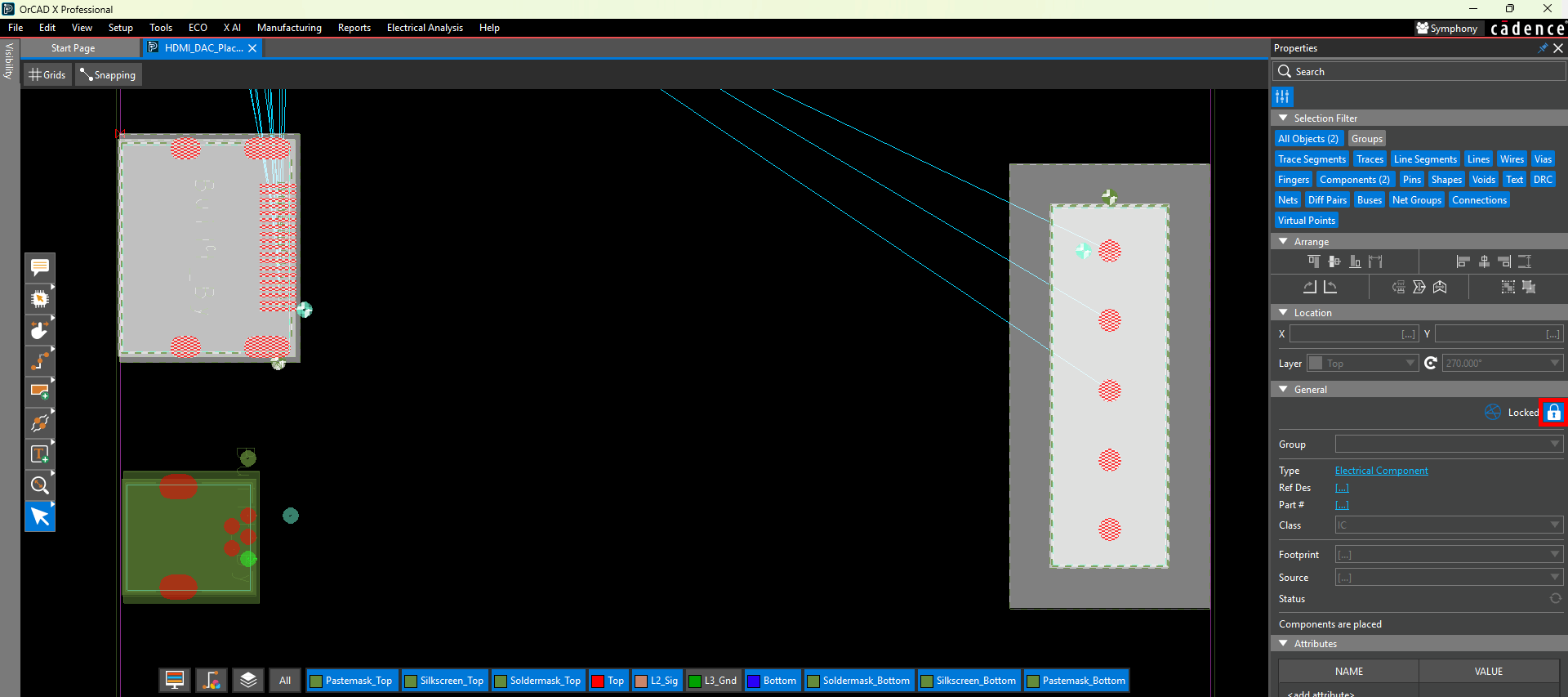Select the Add Text tool in left toolbar
Screen dimensions: 1568x697
click(x=39, y=454)
